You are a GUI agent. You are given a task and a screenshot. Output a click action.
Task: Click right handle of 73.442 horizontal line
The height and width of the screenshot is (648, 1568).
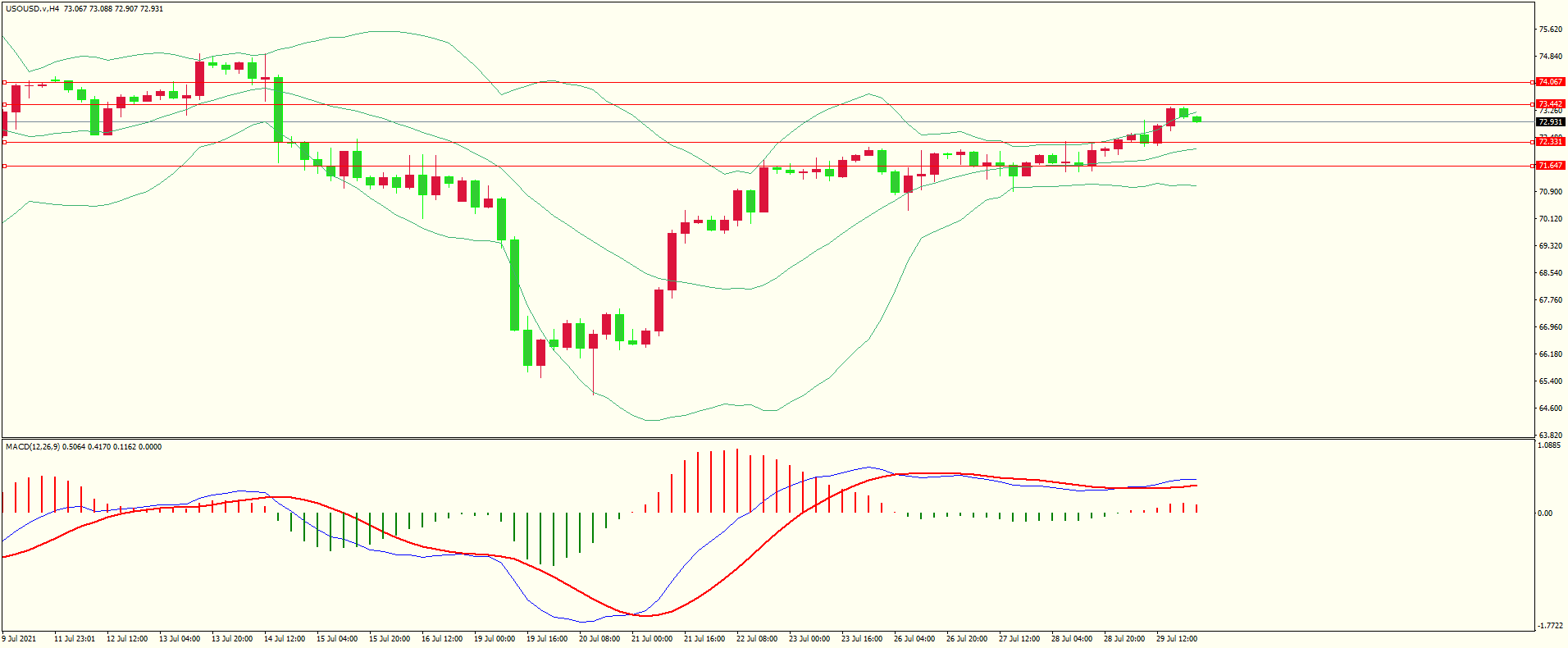1534,104
